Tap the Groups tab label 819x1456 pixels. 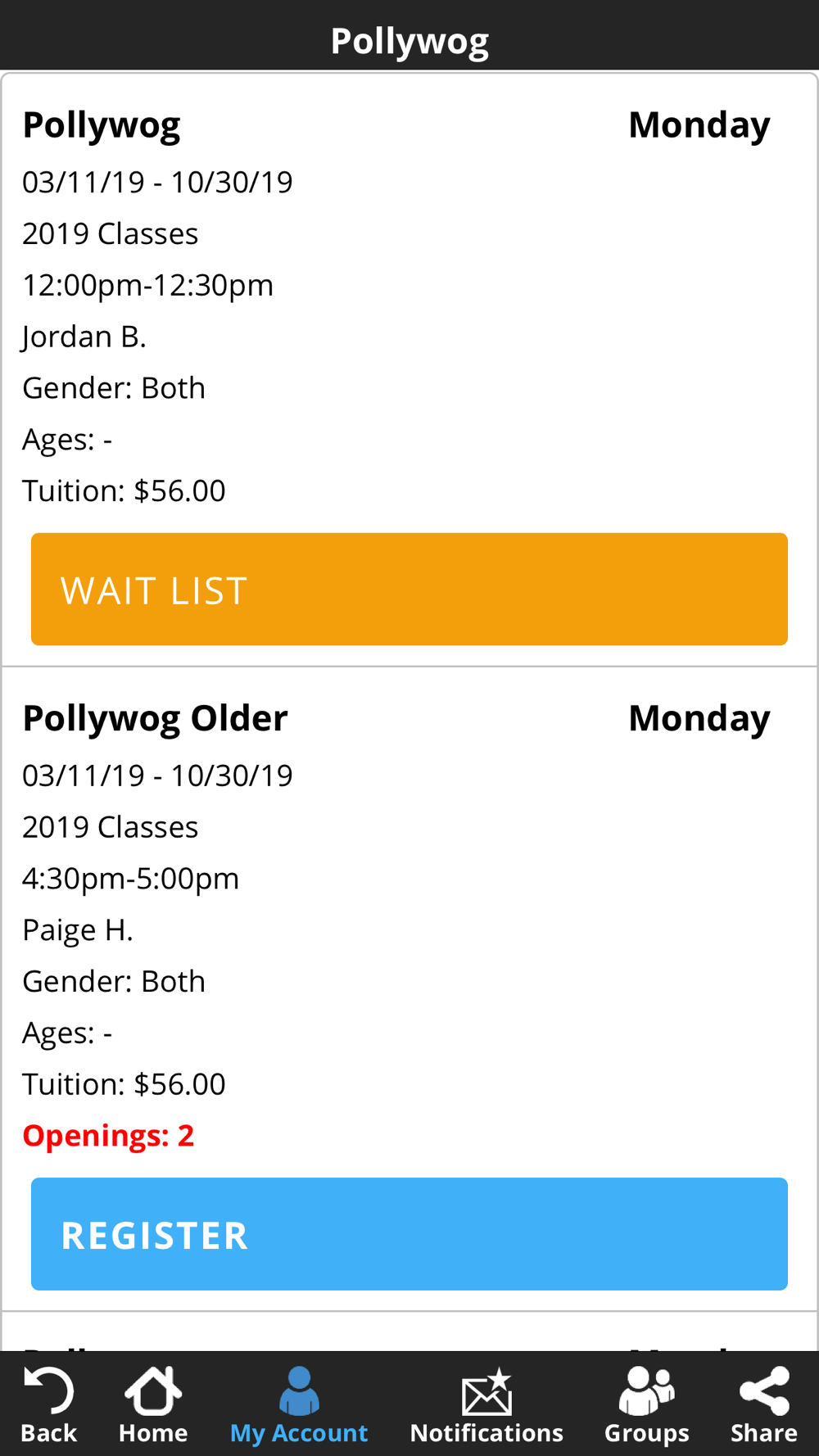pos(646,1433)
